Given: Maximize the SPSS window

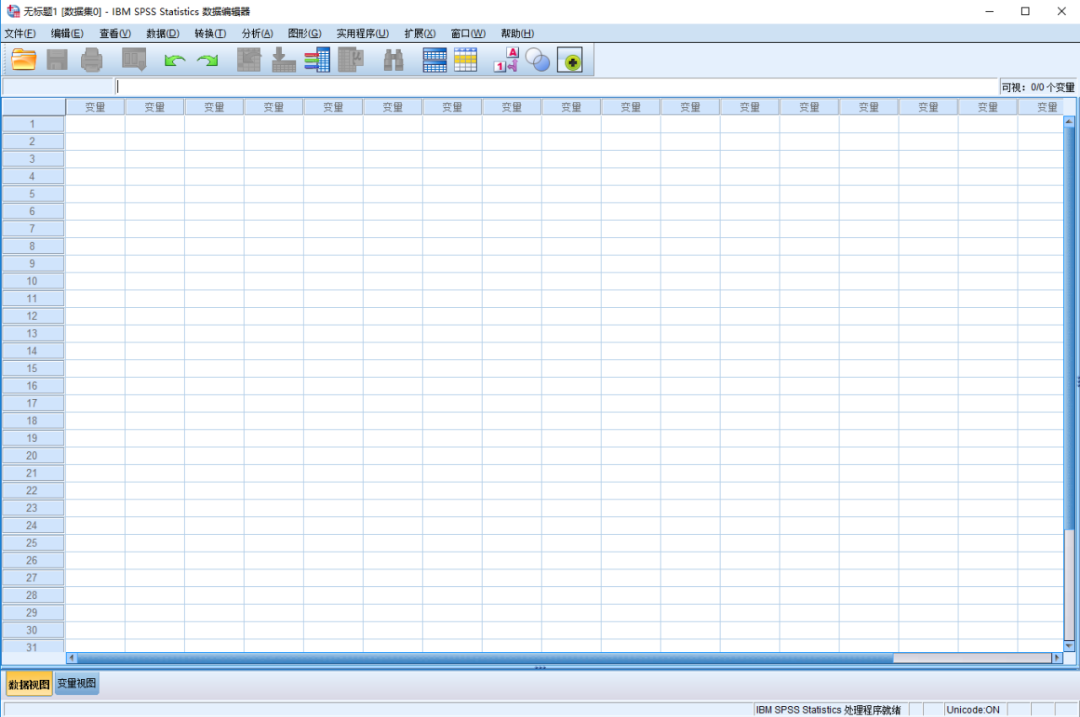Looking at the screenshot, I should click(1025, 11).
